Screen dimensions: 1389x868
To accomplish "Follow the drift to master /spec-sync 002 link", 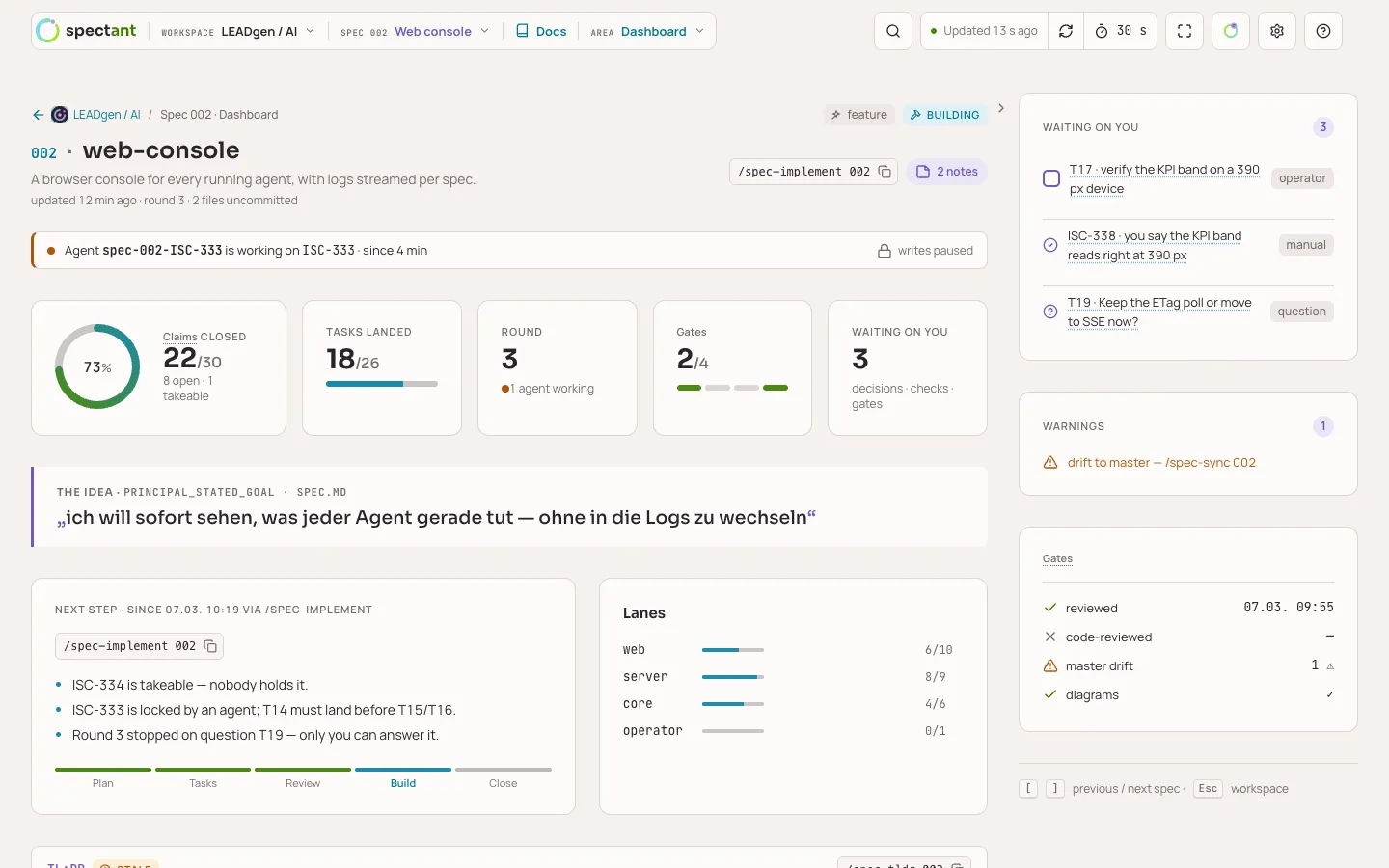I will click(1161, 463).
